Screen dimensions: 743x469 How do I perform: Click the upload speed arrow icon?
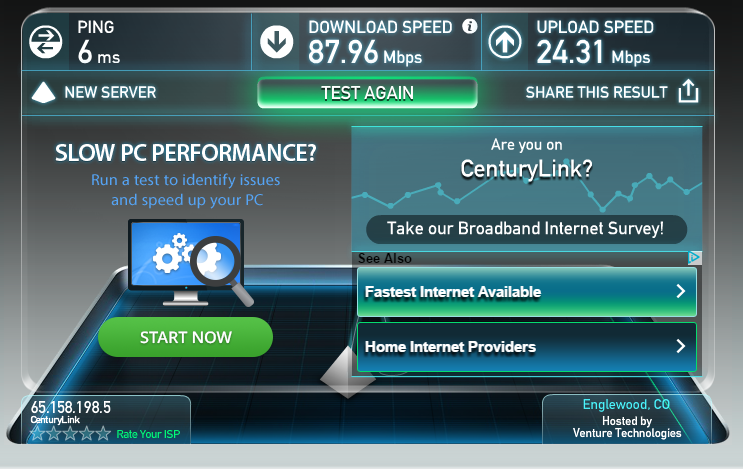[x=505, y=42]
